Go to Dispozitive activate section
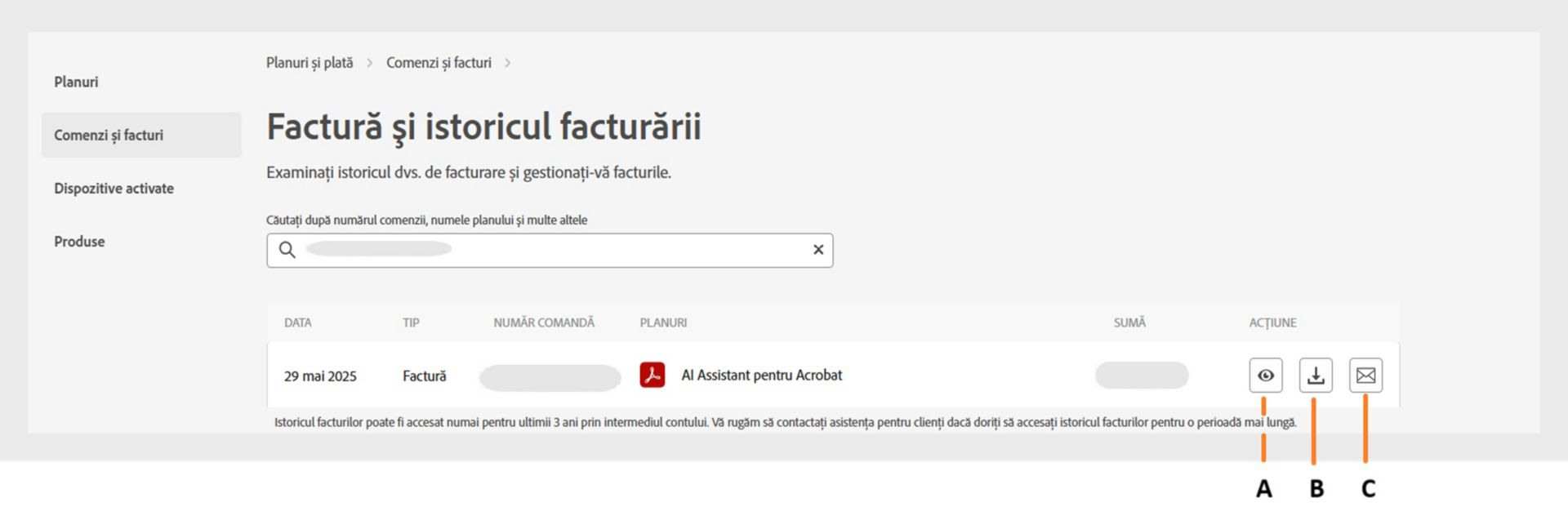Image resolution: width=1568 pixels, height=507 pixels. (114, 188)
